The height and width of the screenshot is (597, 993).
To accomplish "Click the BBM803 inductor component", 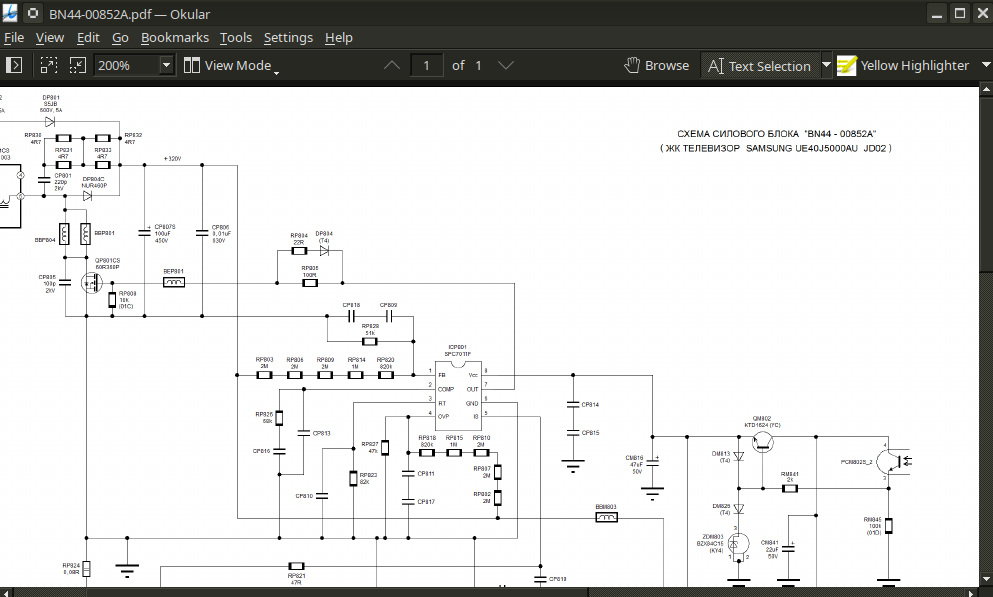I will click(x=606, y=518).
